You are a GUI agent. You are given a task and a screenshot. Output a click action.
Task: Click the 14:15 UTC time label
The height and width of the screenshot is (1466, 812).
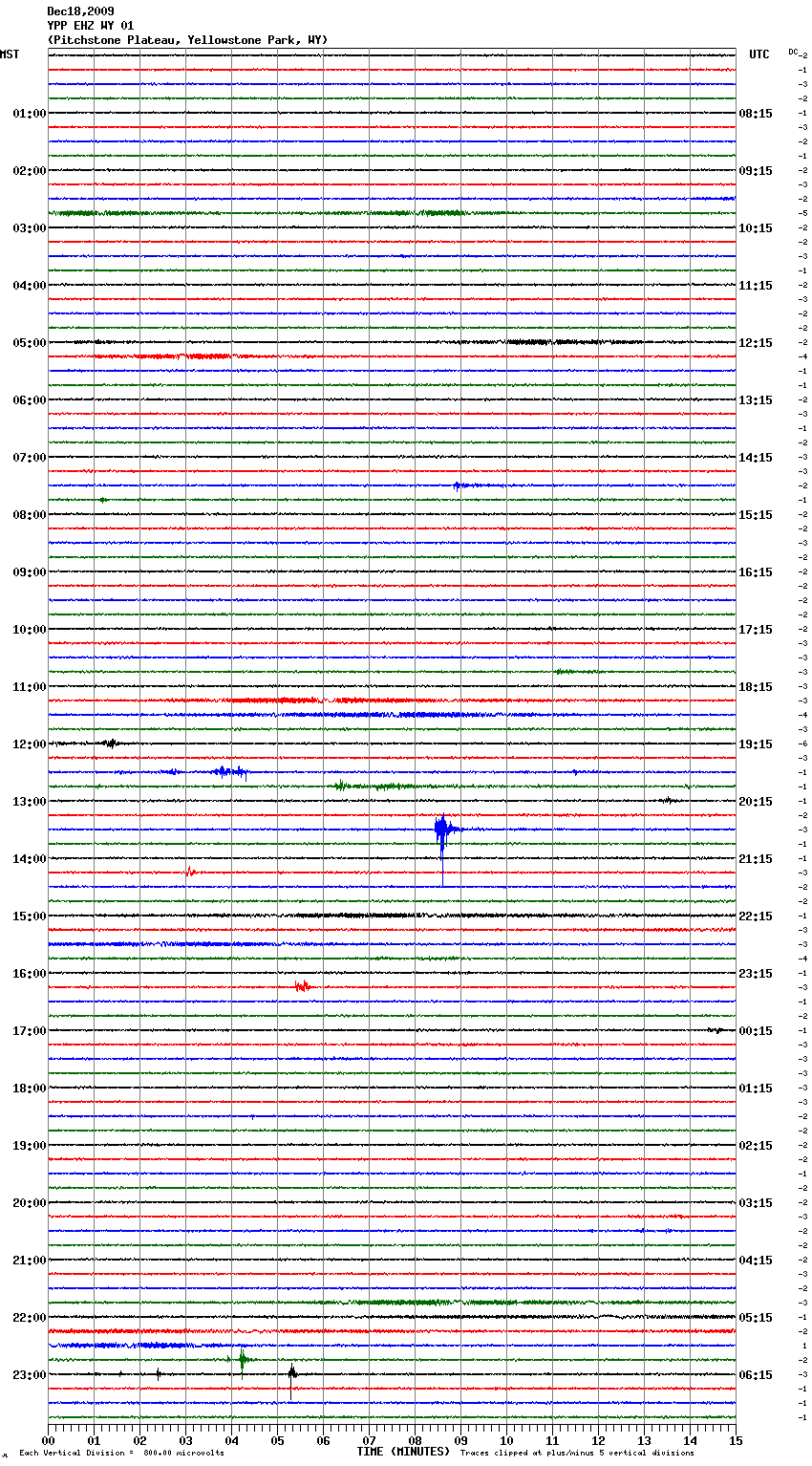click(756, 458)
